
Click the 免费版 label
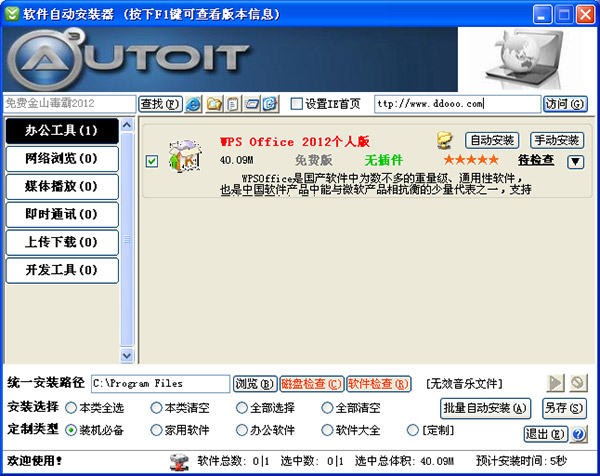tap(313, 160)
